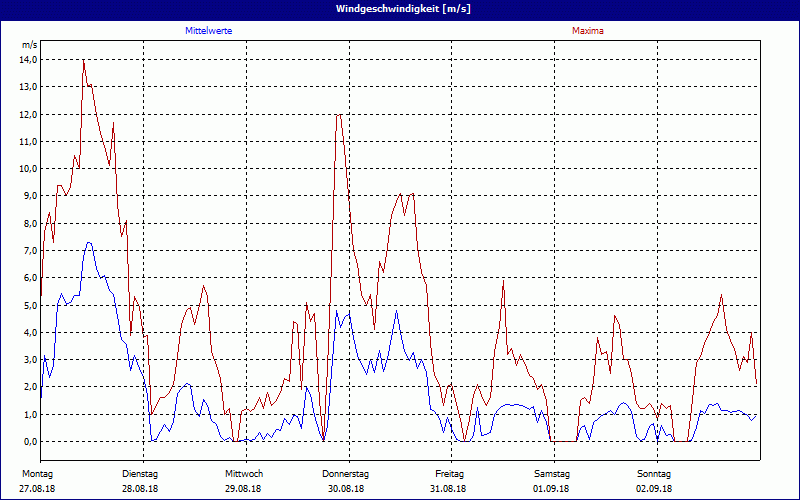Select the red Maxima legend label
800x500 pixels.
point(587,31)
